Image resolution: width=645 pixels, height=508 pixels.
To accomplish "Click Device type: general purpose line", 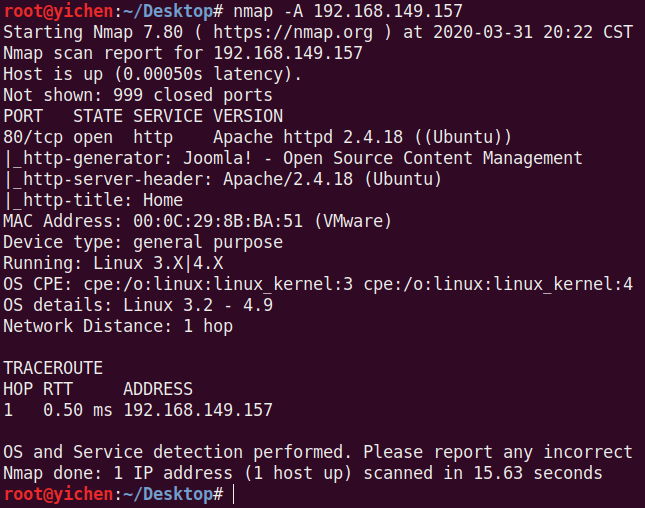I will [x=143, y=242].
